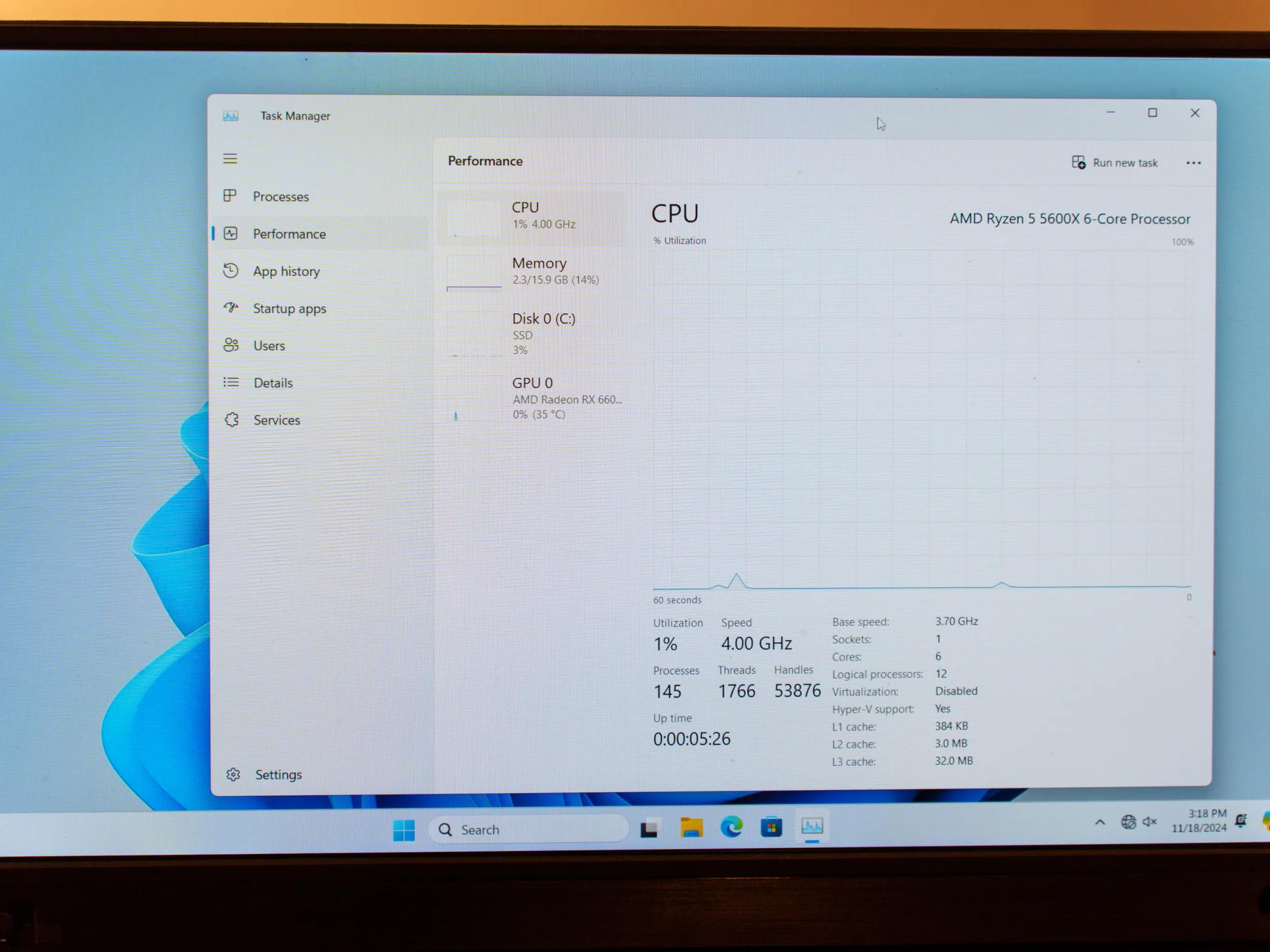Click the Run new task icon

(1078, 162)
